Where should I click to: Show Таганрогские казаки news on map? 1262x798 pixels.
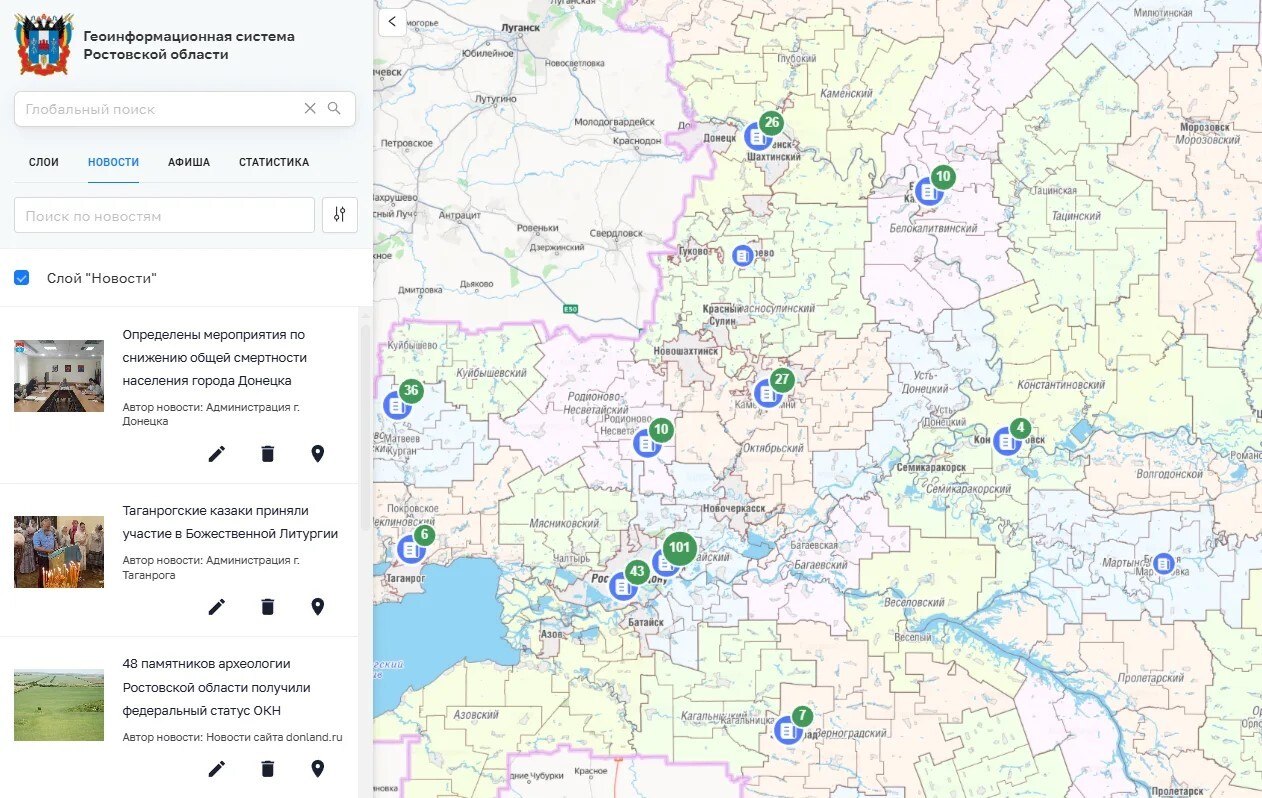point(318,607)
